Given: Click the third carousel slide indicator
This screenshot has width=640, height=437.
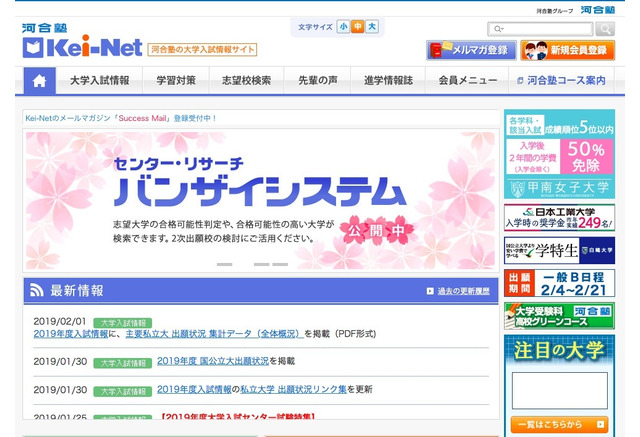Looking at the screenshot, I should pos(262,264).
